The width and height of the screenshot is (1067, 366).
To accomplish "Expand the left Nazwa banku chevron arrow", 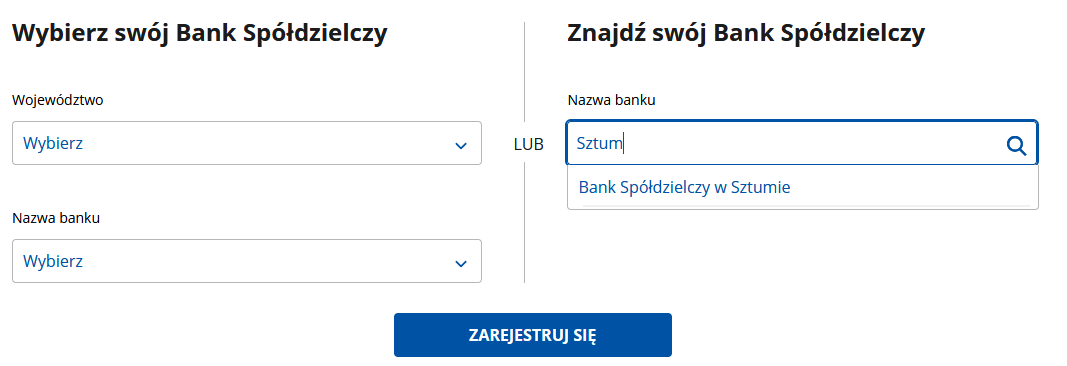I will [461, 263].
